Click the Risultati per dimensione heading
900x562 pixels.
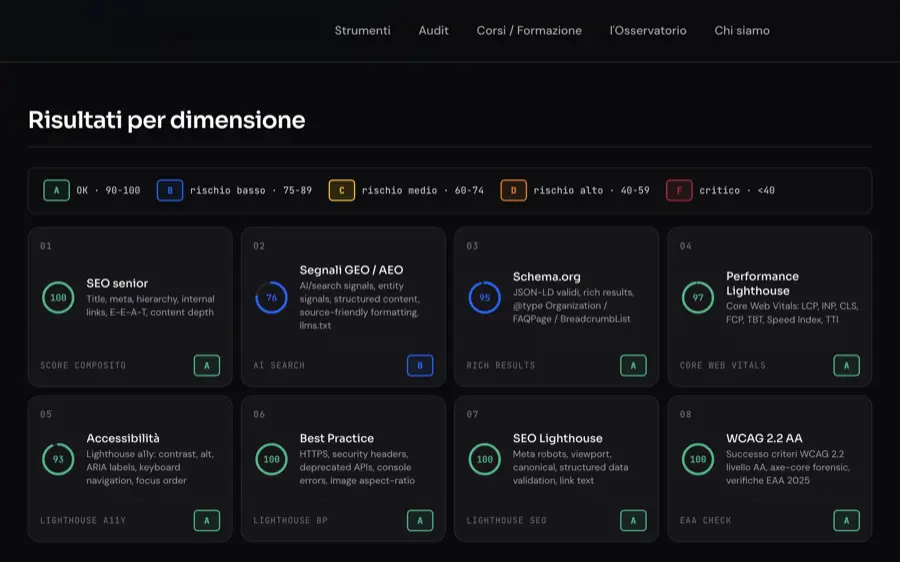tap(166, 120)
